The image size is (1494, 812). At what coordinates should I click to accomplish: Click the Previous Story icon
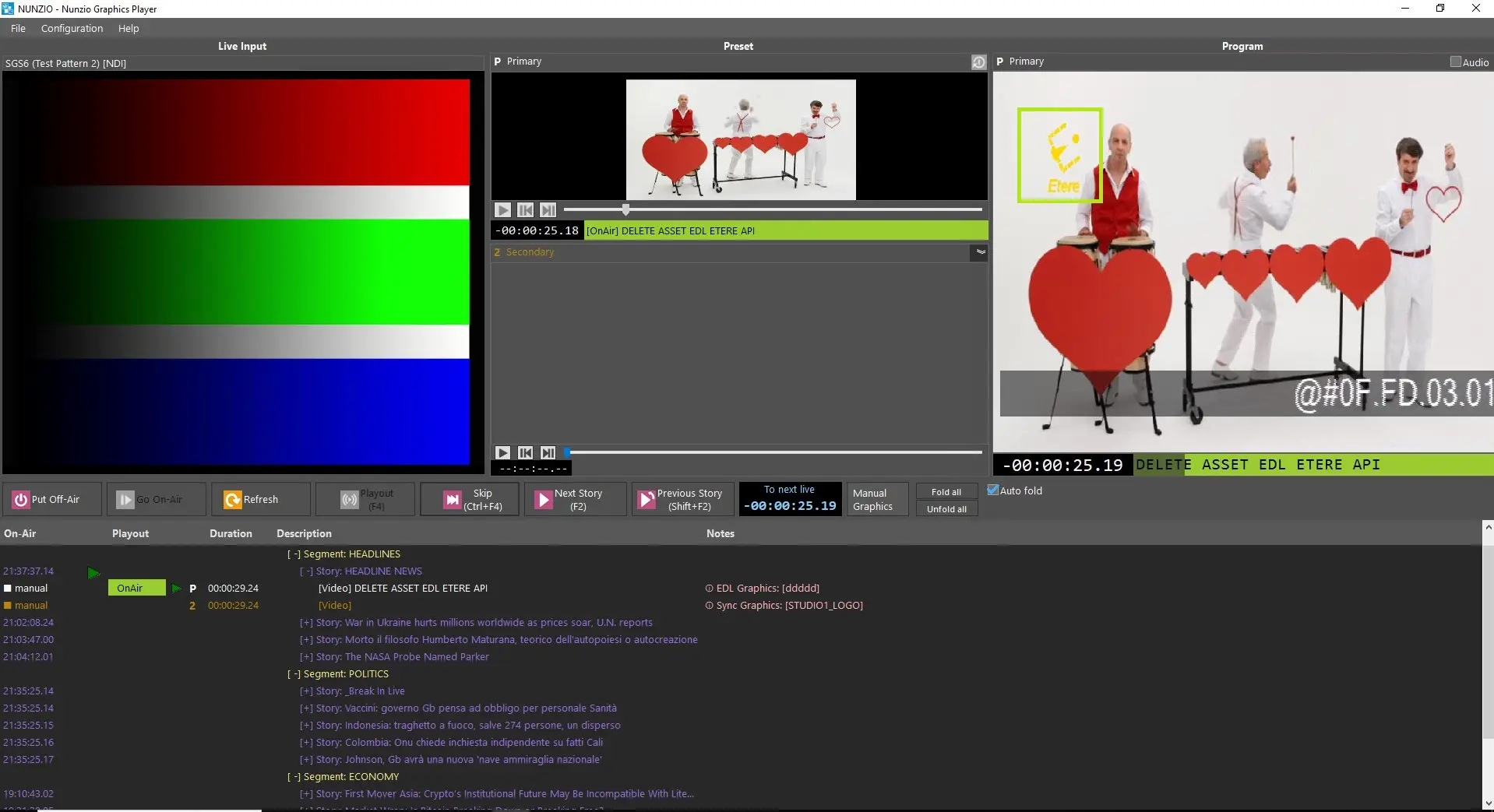click(x=647, y=500)
